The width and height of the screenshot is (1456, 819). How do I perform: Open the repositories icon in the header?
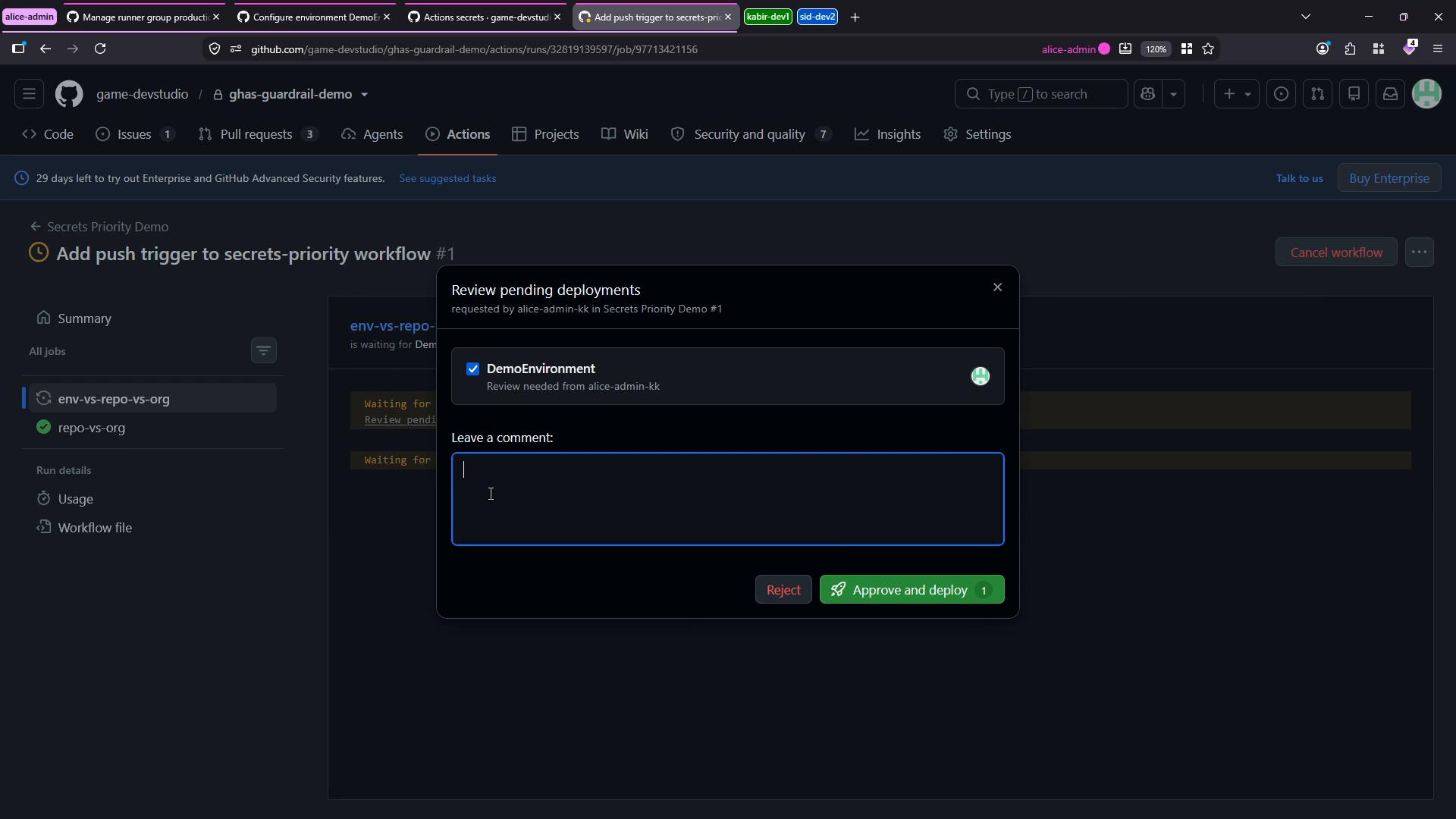[1354, 94]
